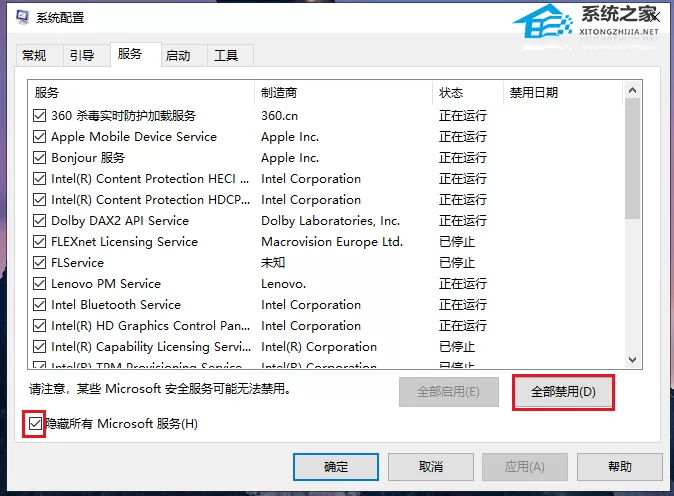Viewport: 674px width, 496px height.
Task: Uncheck Apple Mobile Device Service checkbox
Action: click(x=40, y=137)
